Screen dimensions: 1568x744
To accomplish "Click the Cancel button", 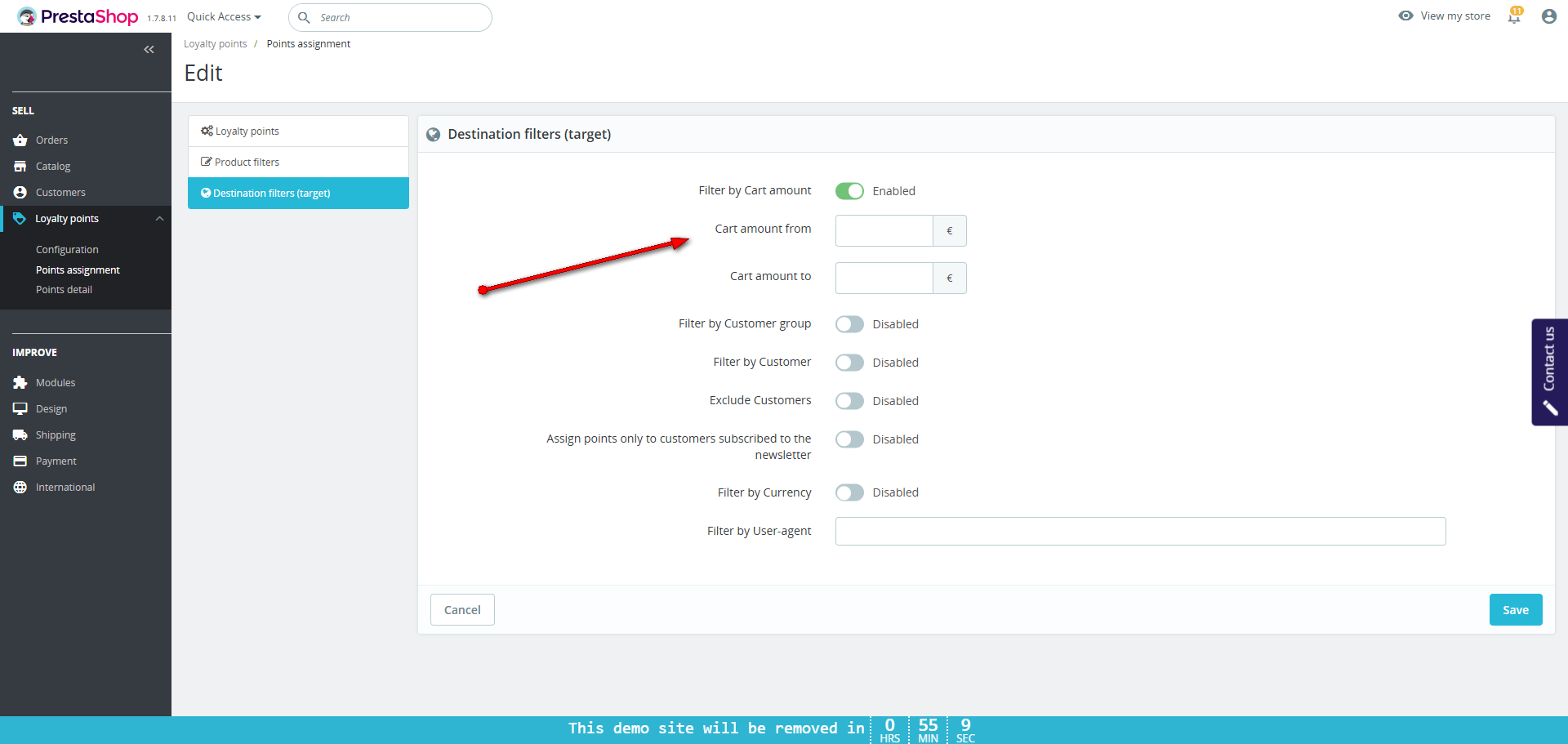I will (462, 610).
